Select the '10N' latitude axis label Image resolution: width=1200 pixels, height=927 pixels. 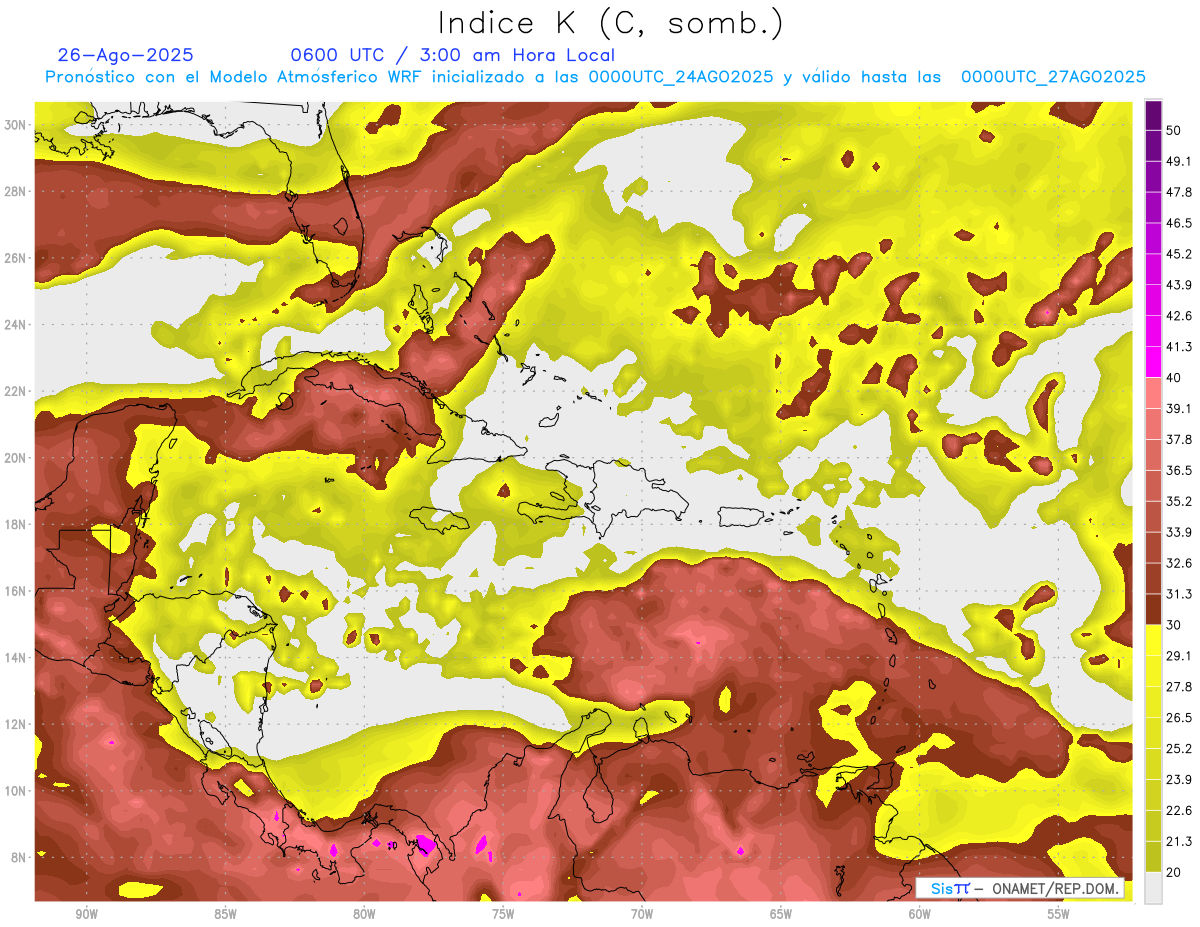[16, 791]
